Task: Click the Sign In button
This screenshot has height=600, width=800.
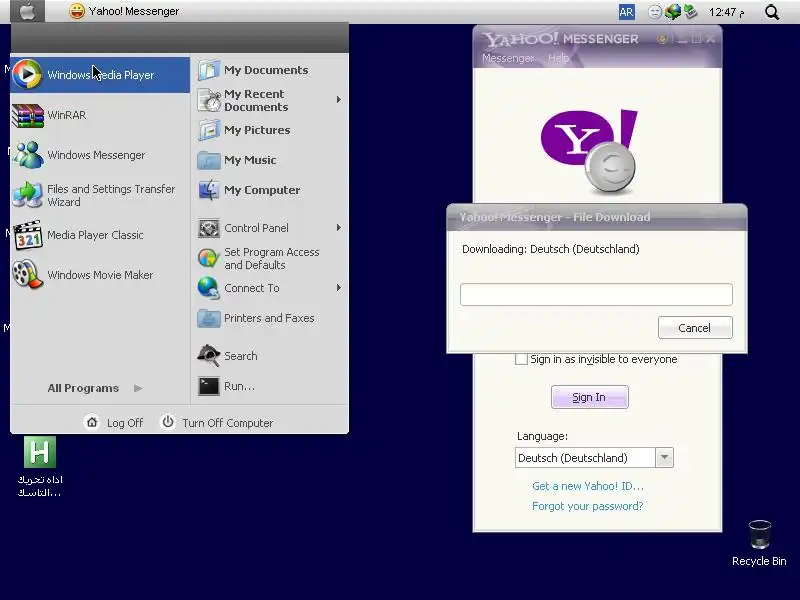Action: point(589,397)
